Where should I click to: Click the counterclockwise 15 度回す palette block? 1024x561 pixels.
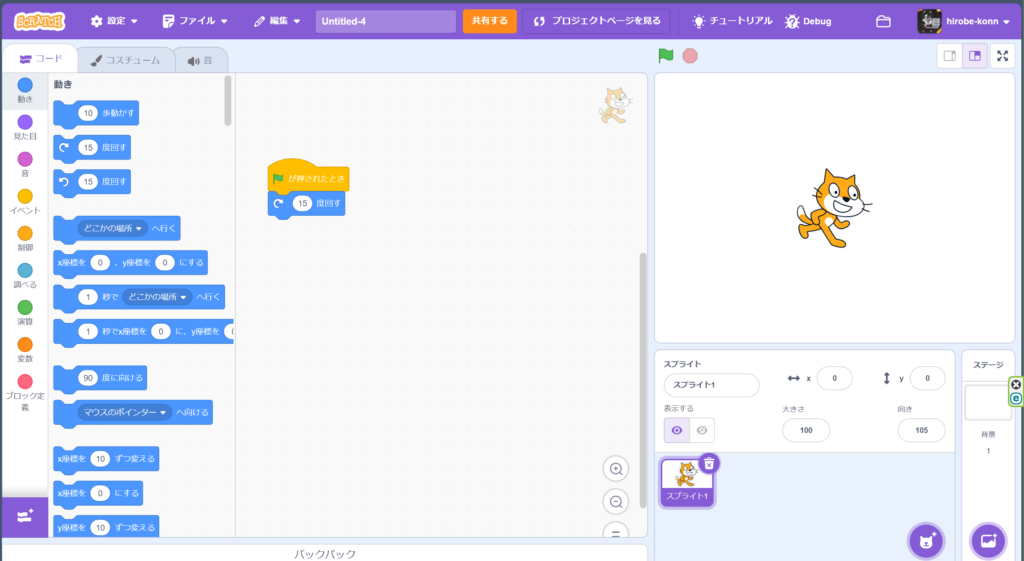tap(92, 182)
